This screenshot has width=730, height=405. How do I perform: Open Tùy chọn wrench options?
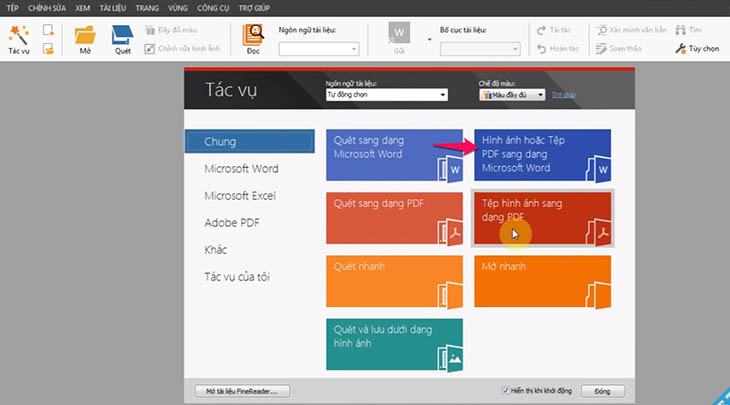[697, 48]
